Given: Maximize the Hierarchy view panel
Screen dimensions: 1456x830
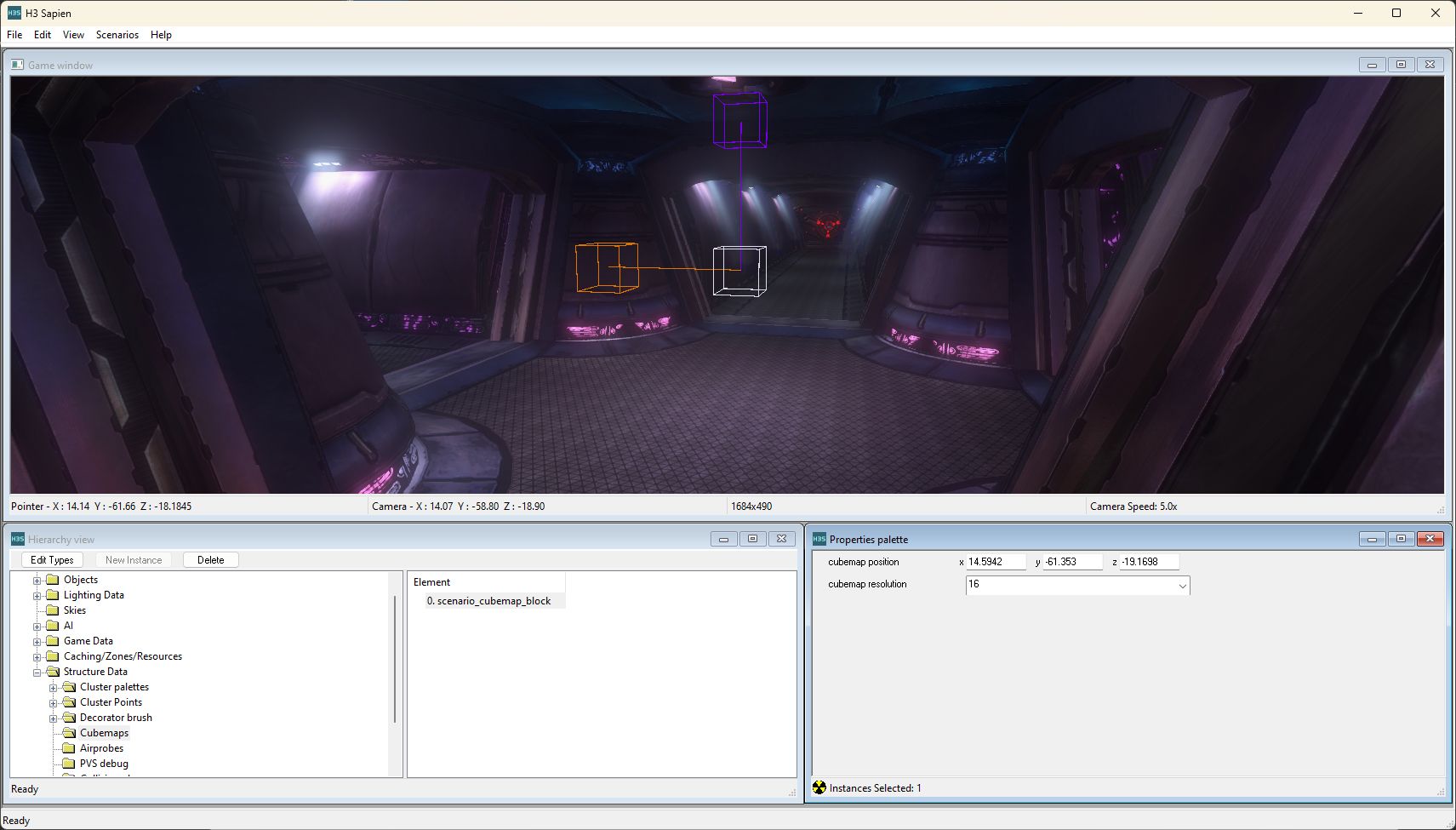Looking at the screenshot, I should pos(752,539).
